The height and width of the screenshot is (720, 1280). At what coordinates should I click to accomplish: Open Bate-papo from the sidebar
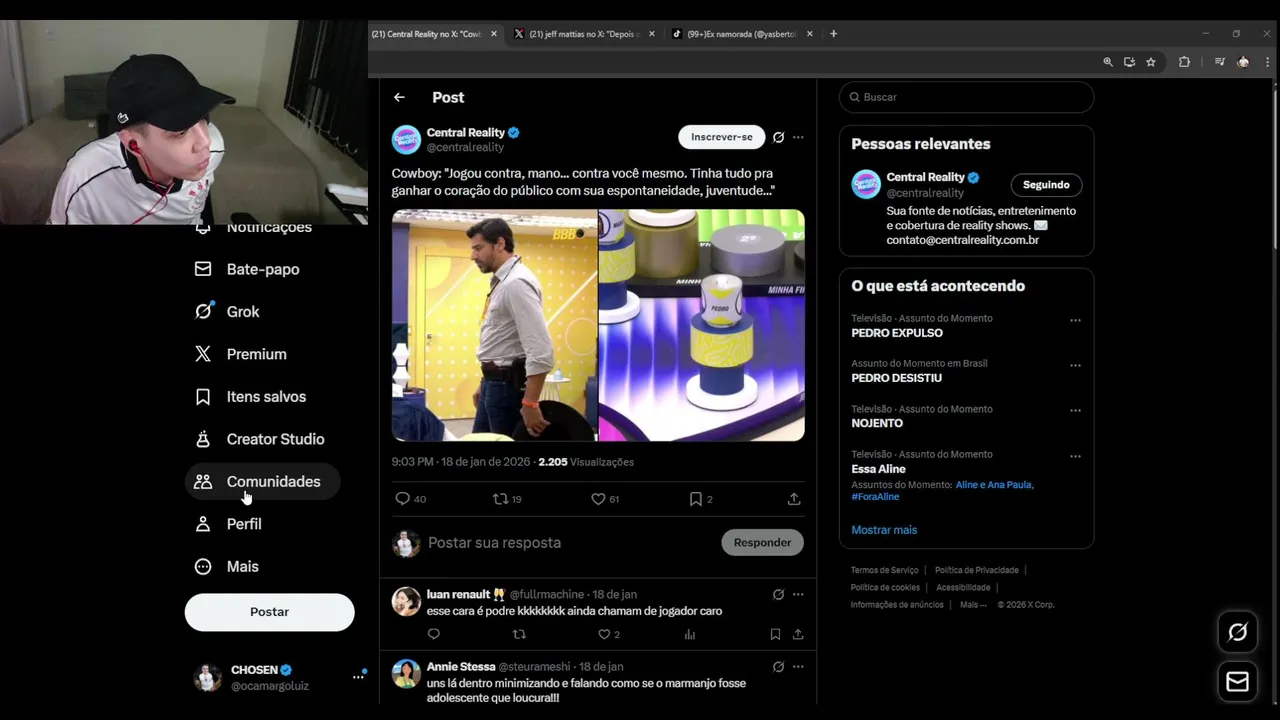[x=247, y=269]
